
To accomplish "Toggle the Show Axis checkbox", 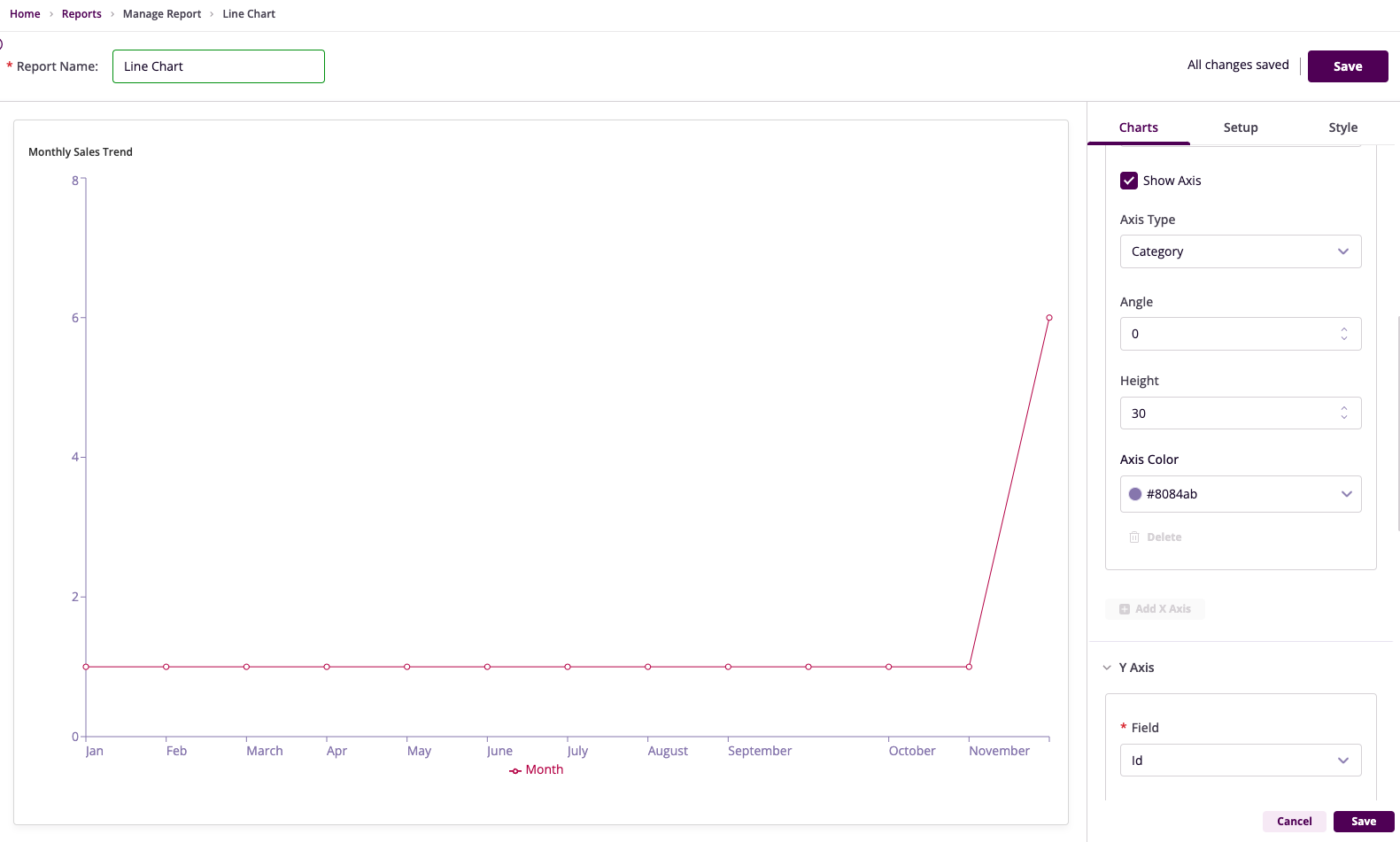I will 1129,181.
